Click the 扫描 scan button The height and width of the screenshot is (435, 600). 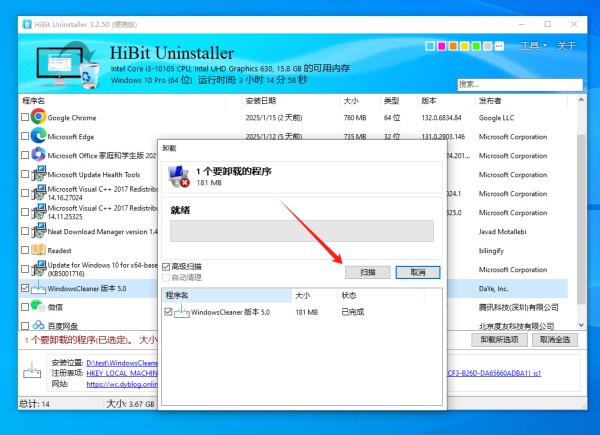point(368,272)
